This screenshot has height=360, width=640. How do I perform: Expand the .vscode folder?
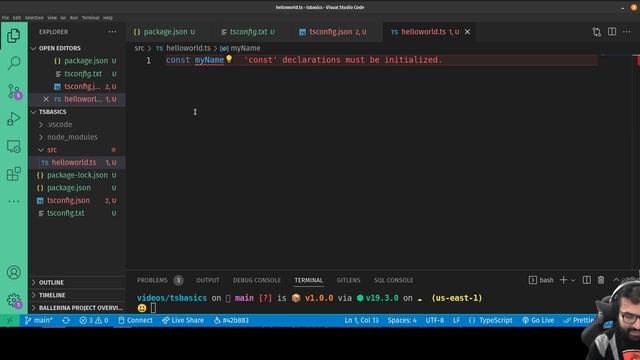(x=77, y=124)
